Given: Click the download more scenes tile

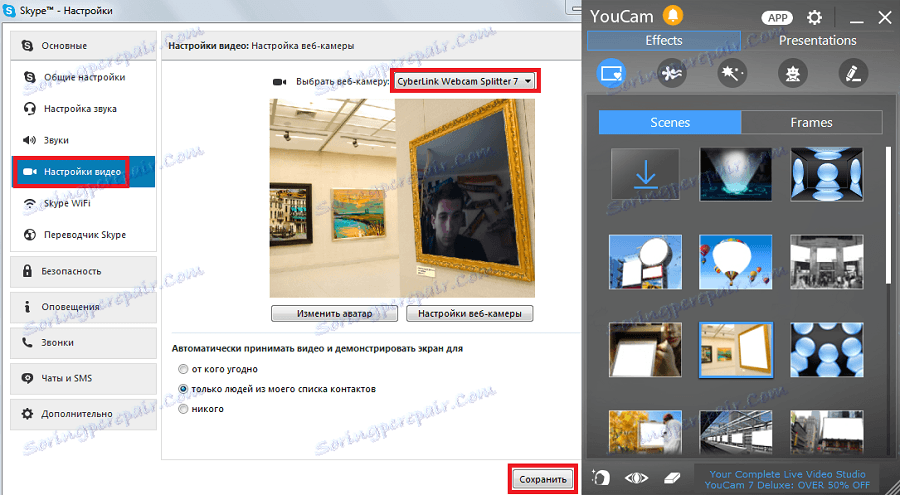Looking at the screenshot, I should (645, 174).
